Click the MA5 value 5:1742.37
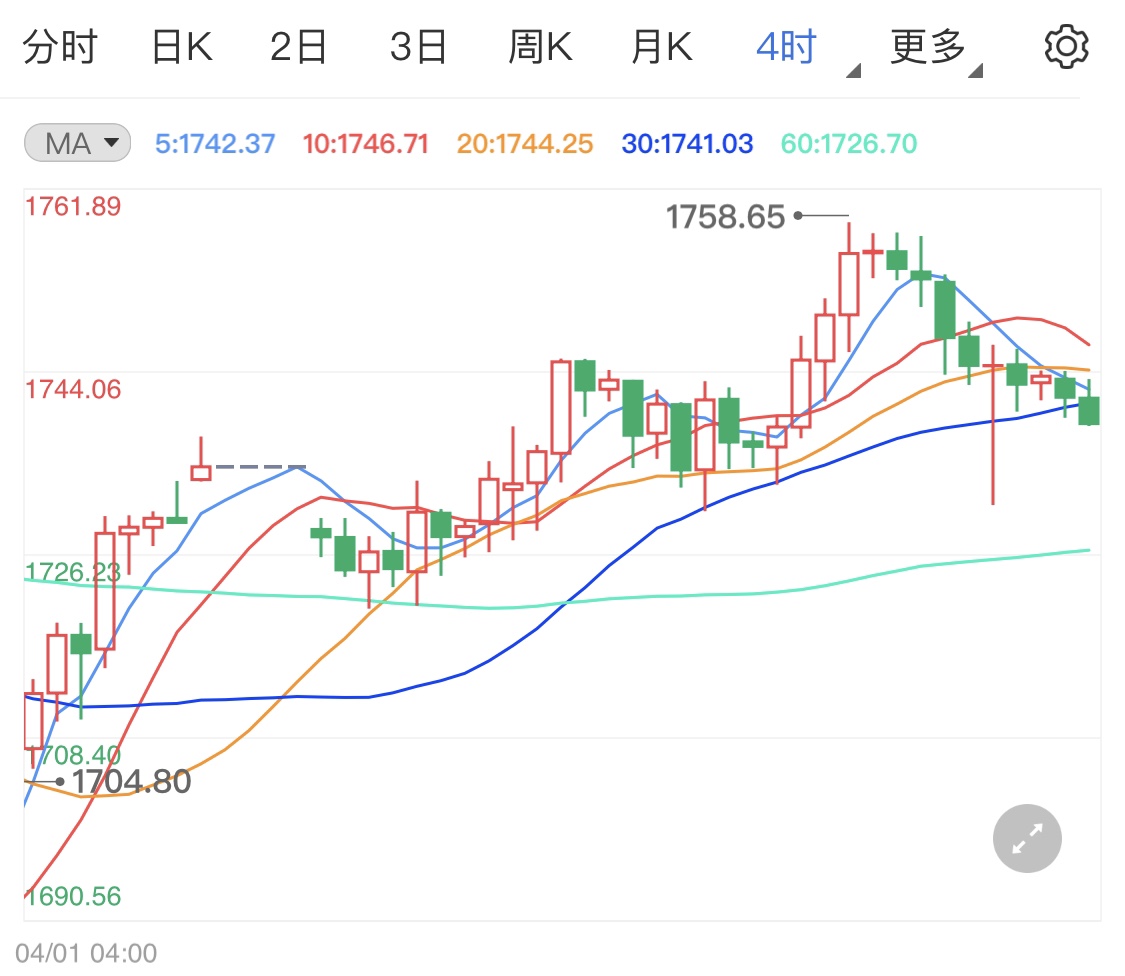Viewport: 1125px width, 976px height. [x=215, y=144]
